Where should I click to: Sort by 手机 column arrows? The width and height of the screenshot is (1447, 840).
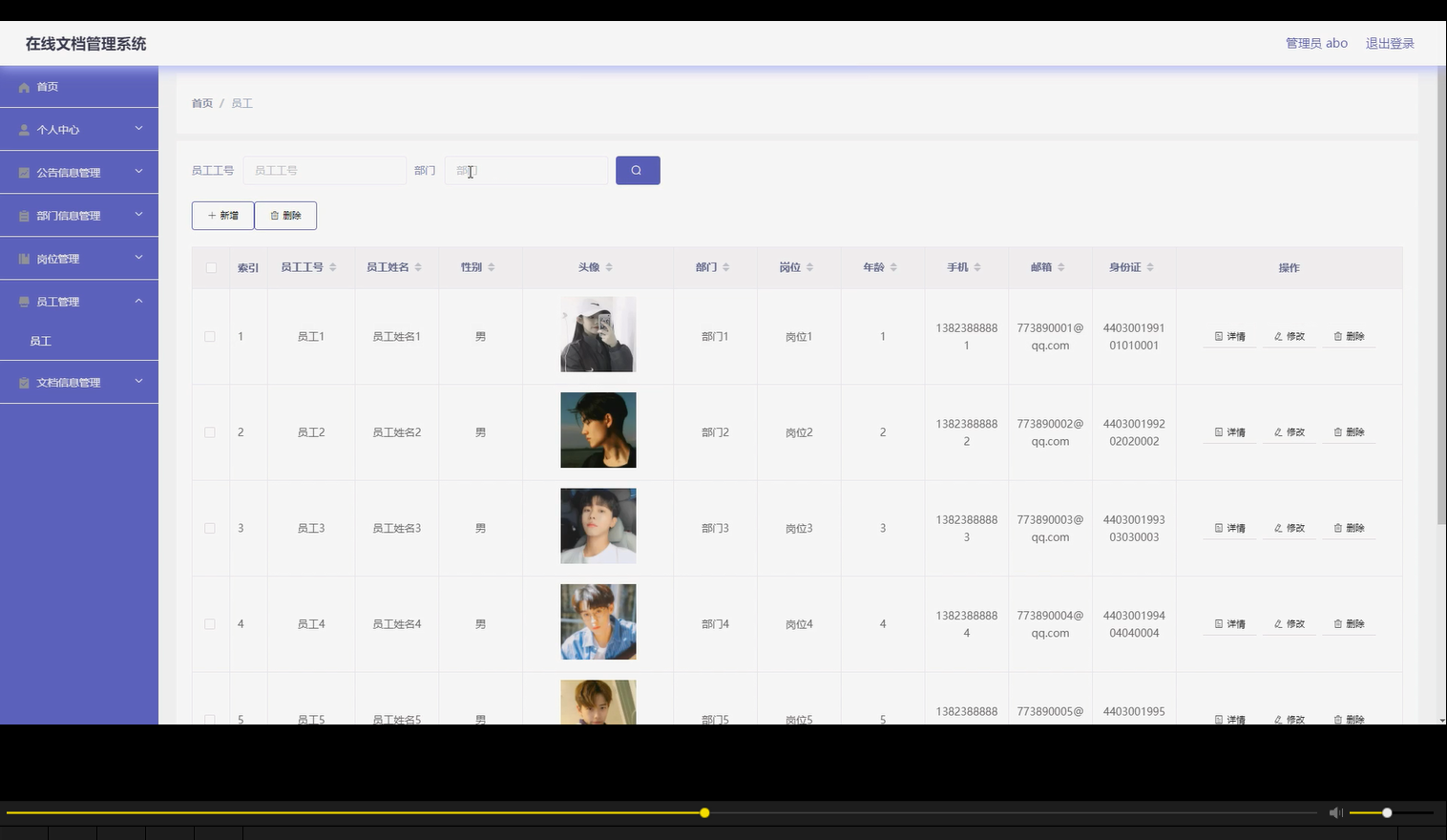[977, 267]
